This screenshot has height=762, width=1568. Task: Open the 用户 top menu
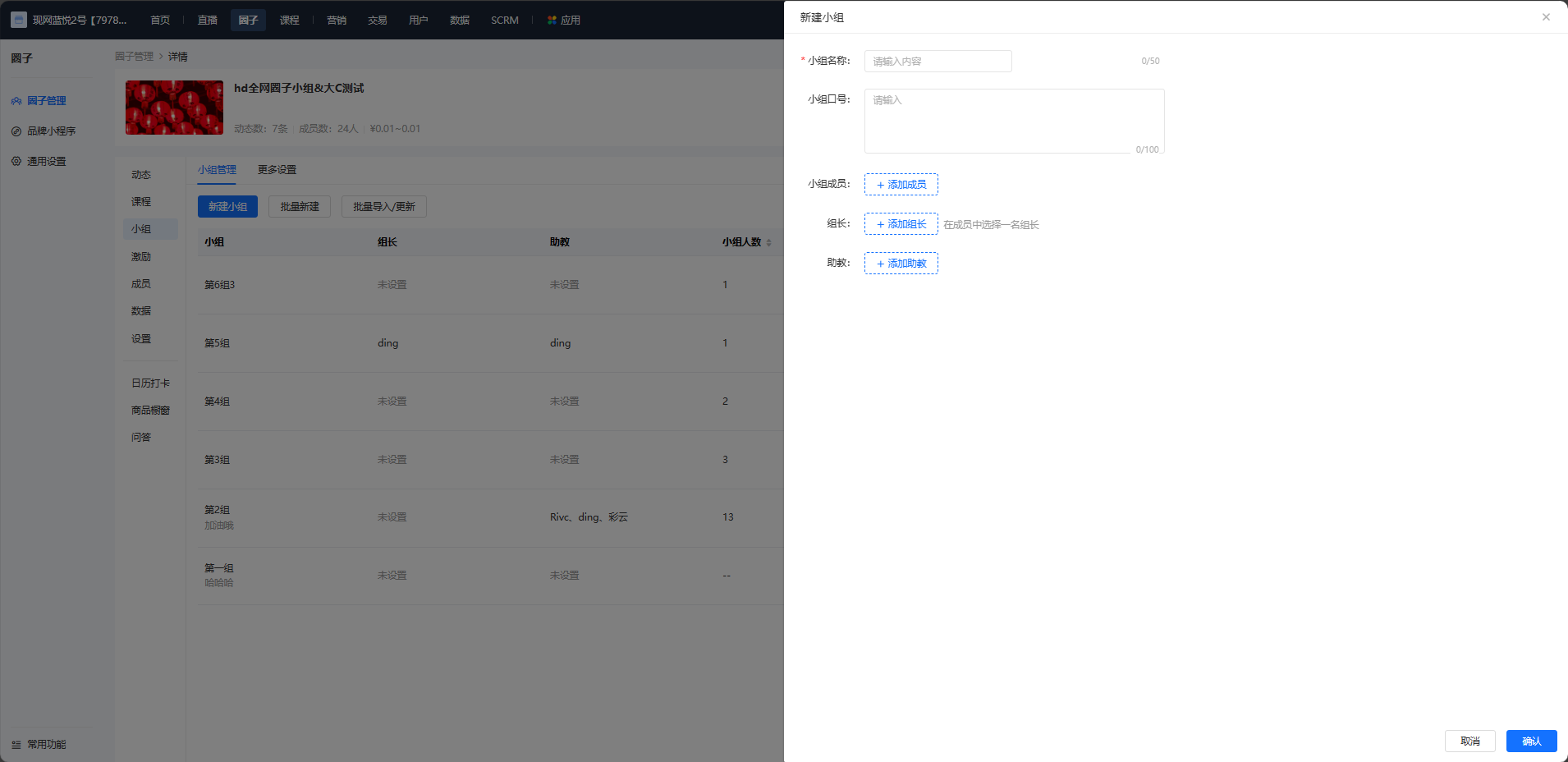click(419, 20)
